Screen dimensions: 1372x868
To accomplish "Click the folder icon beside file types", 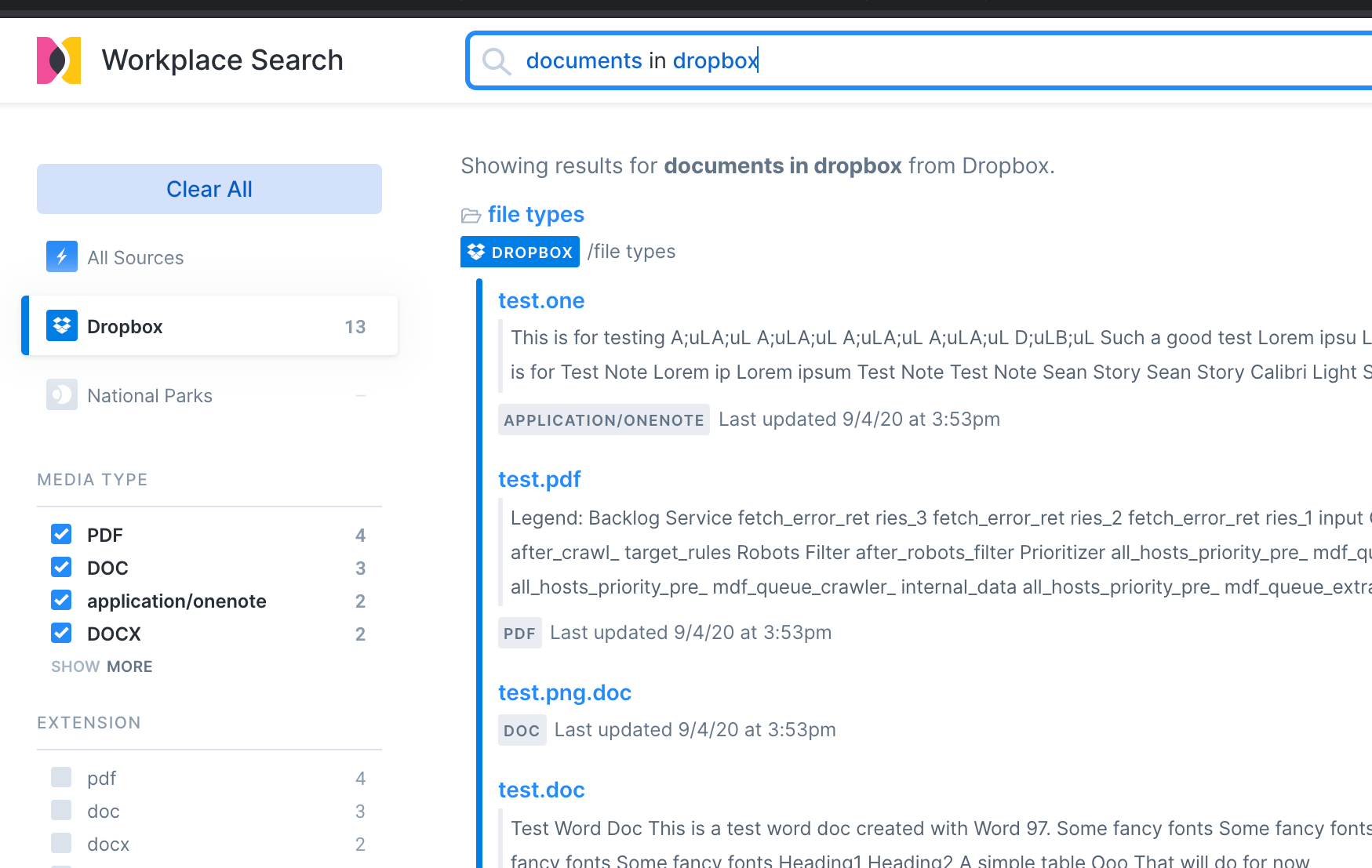I will [471, 216].
